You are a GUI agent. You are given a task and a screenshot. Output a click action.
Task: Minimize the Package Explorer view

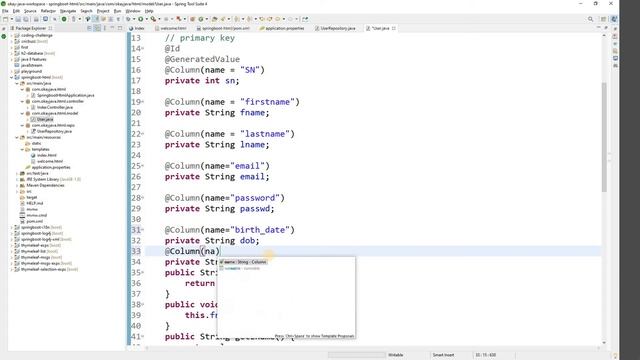pos(112,28)
